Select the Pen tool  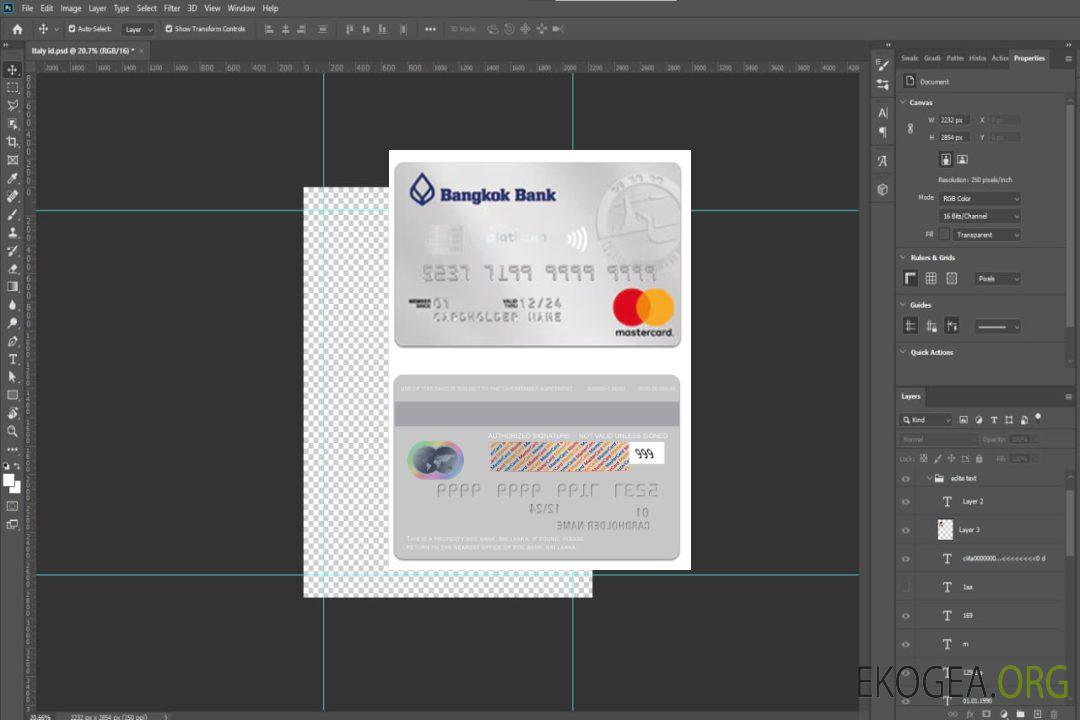tap(12, 341)
